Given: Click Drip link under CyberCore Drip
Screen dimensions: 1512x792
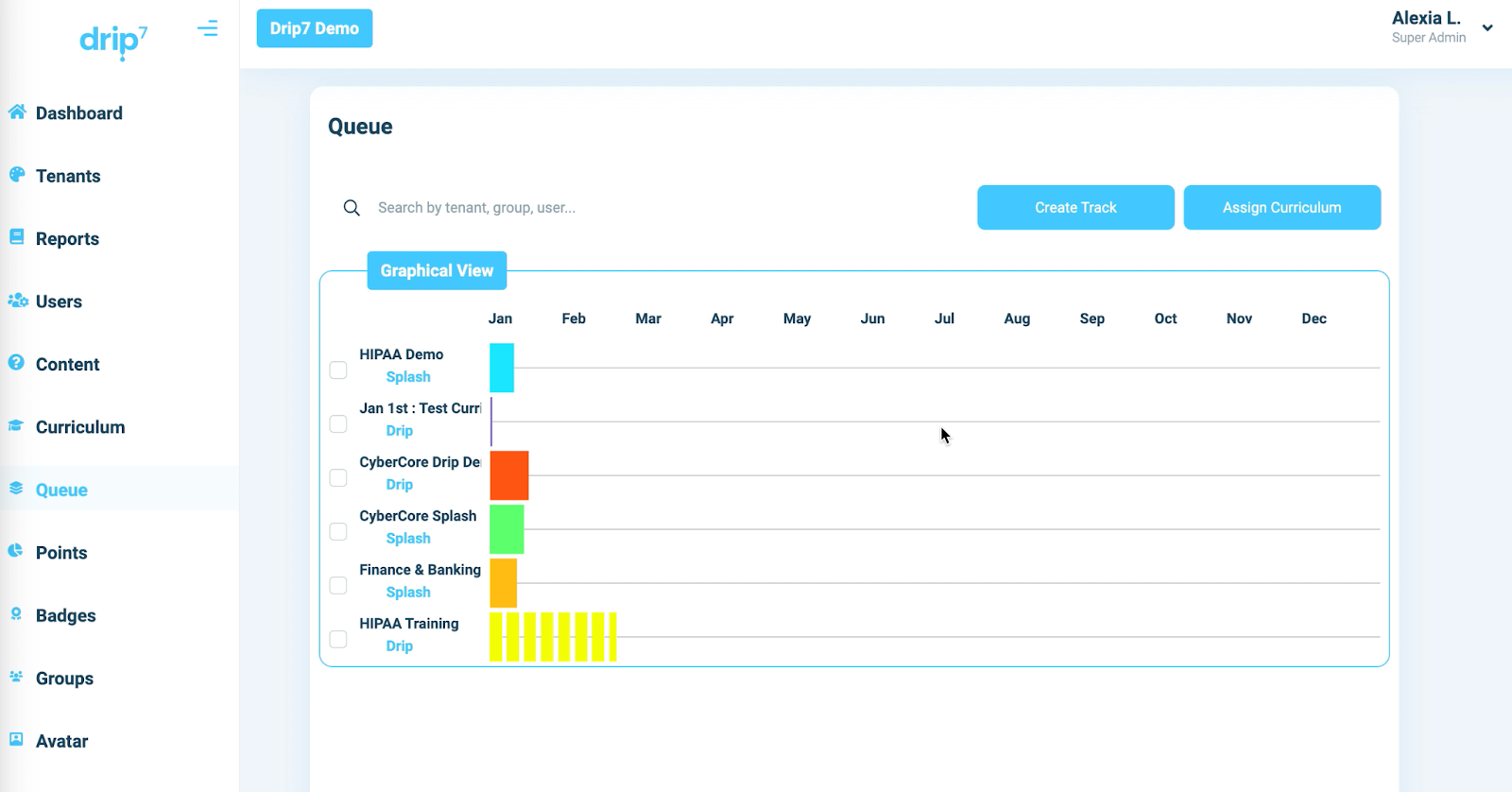Looking at the screenshot, I should [x=399, y=485].
